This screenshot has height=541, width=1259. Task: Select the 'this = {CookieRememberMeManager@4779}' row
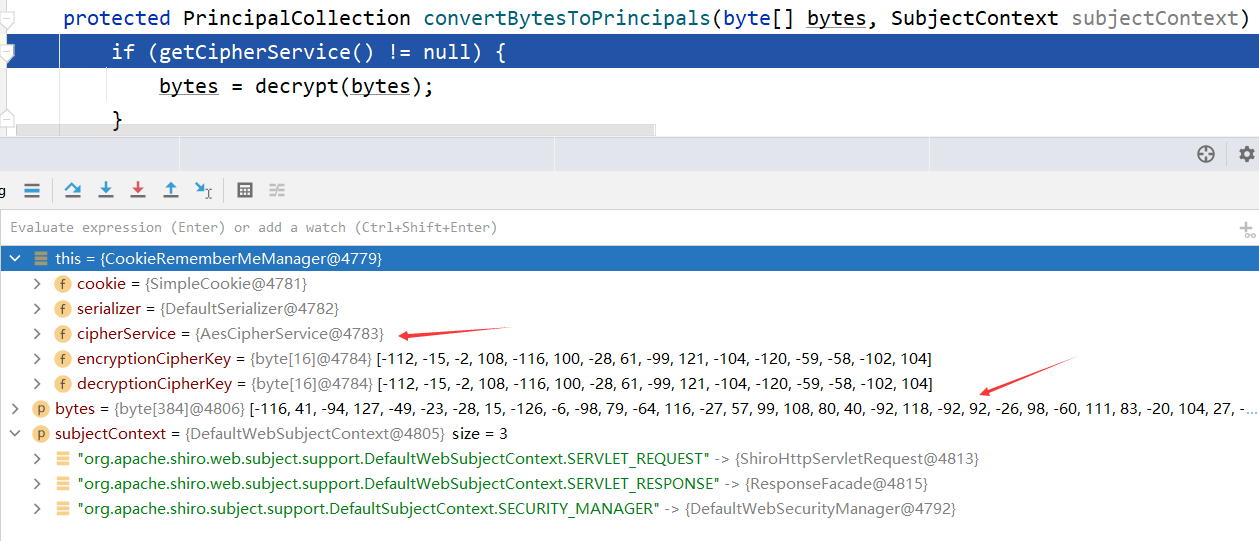[629, 258]
